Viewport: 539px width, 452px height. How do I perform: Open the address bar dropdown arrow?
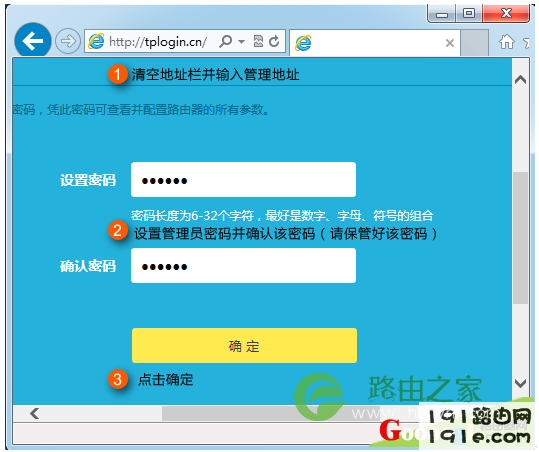pyautogui.click(x=242, y=42)
